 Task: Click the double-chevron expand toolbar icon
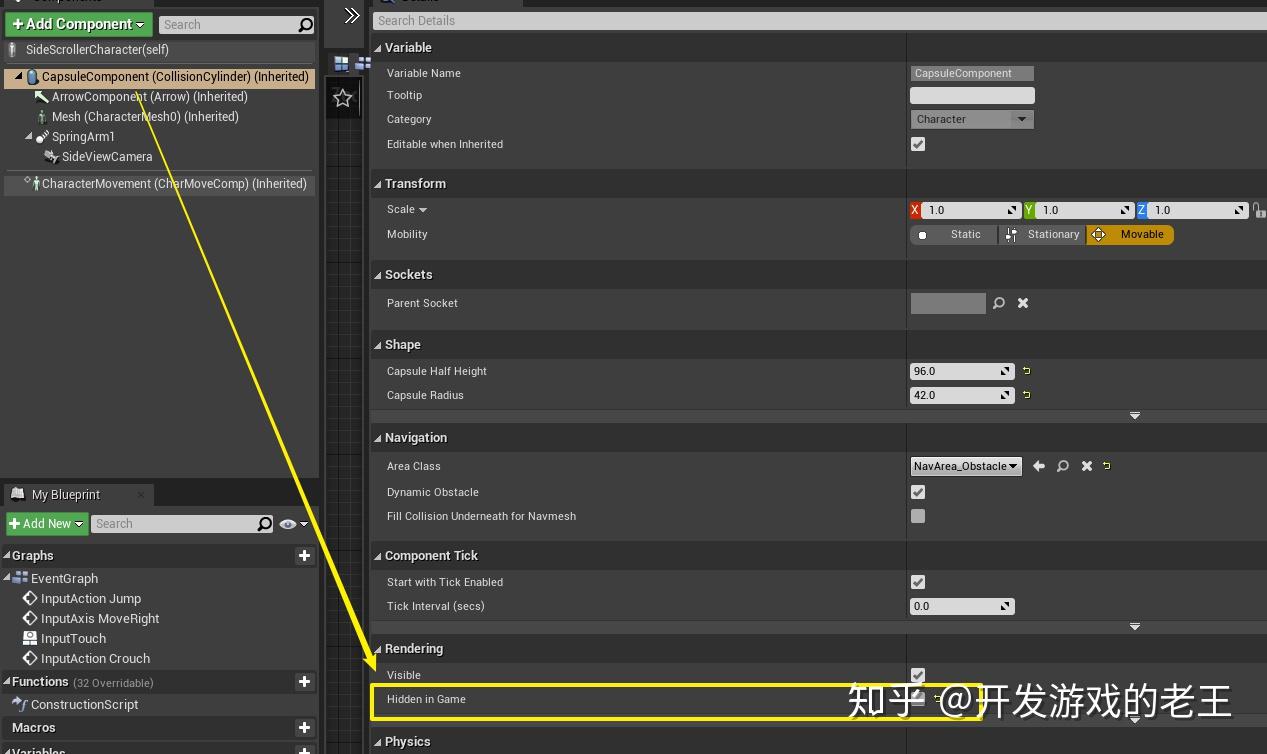pos(351,15)
